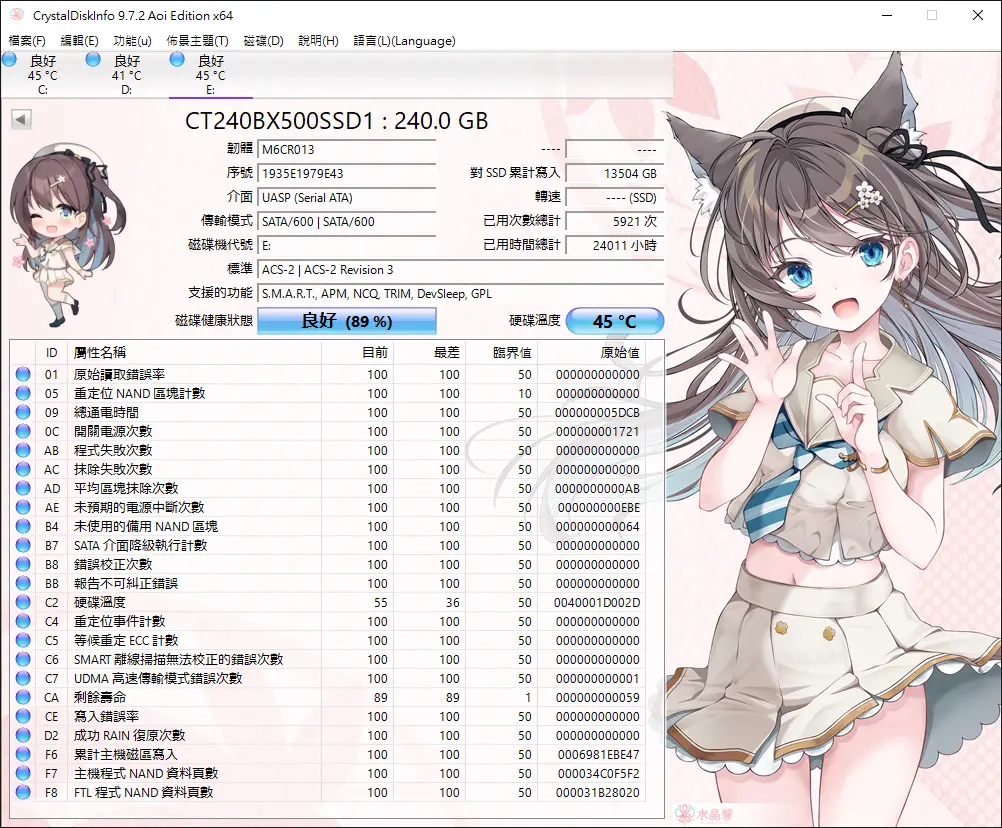The image size is (1002, 828).
Task: Open the 語言(L)(Language) menu
Action: pyautogui.click(x=405, y=41)
